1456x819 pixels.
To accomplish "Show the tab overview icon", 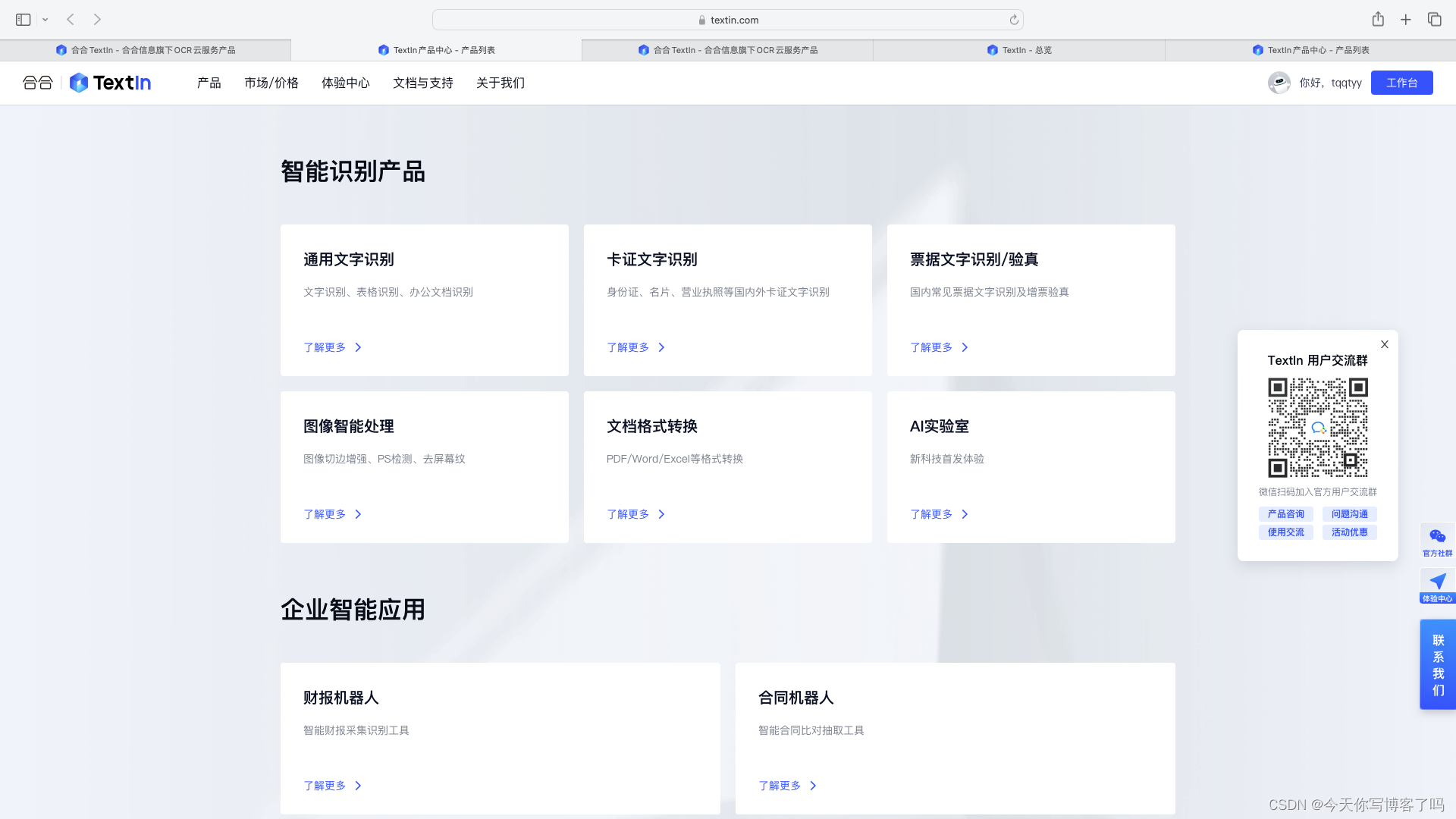I will [1434, 20].
